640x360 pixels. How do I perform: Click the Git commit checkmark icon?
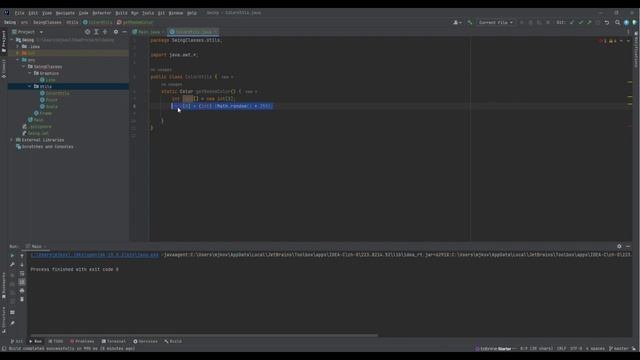[x=580, y=22]
